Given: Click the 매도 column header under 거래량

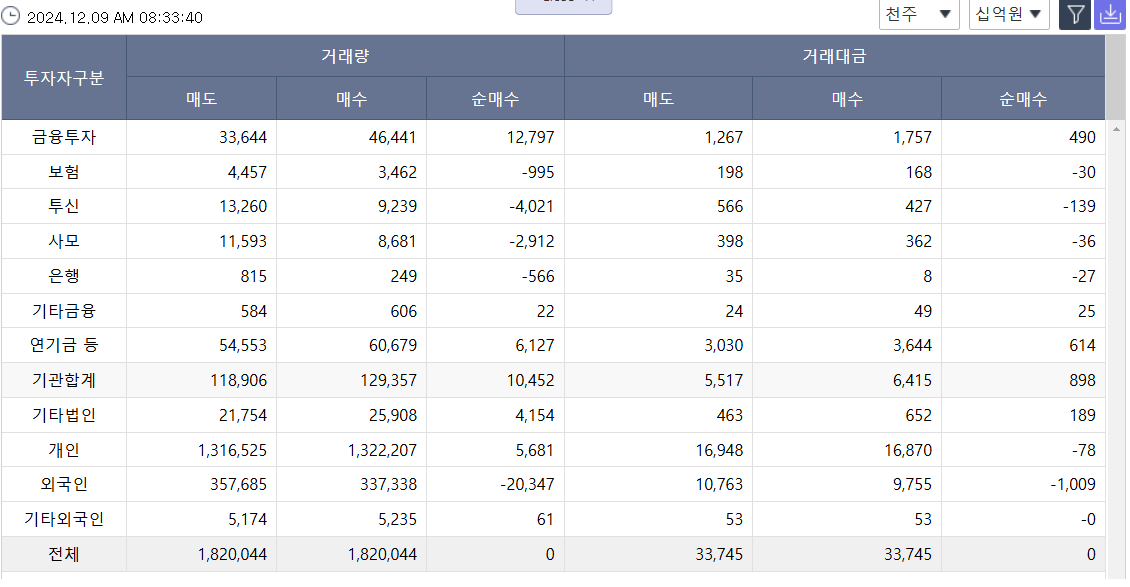Looking at the screenshot, I should click(x=200, y=97).
